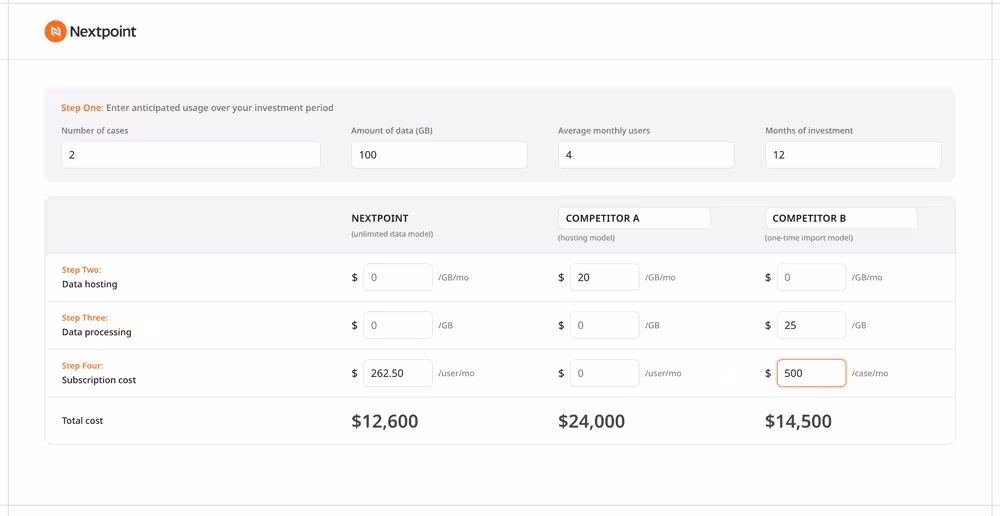Click the '(one-time import model)' caption
This screenshot has width=1000, height=516.
click(x=809, y=238)
